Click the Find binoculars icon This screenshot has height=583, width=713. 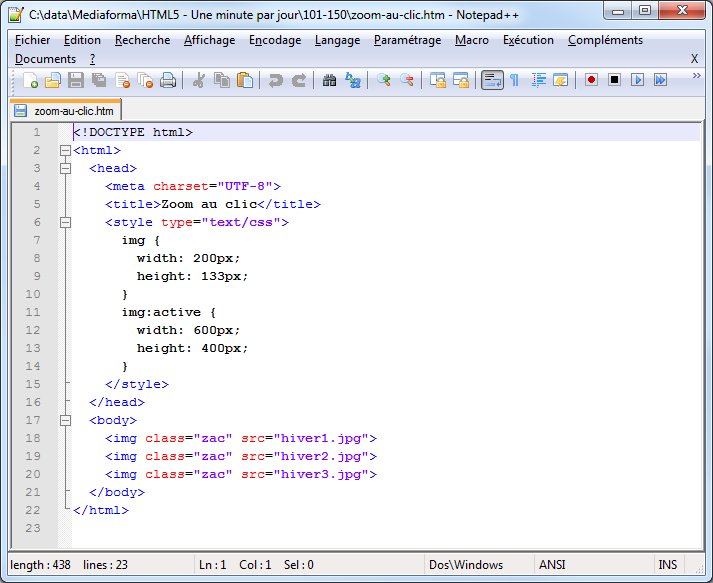coord(329,80)
